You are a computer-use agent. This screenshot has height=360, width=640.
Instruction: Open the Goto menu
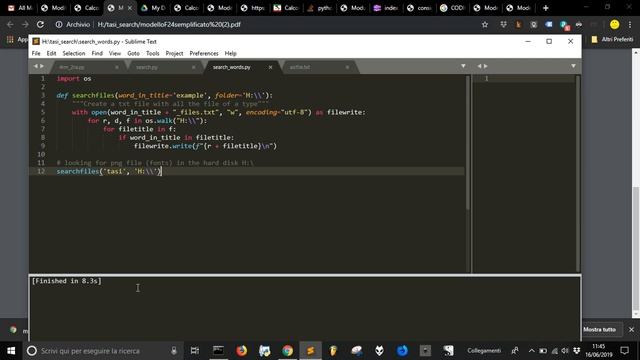click(133, 53)
